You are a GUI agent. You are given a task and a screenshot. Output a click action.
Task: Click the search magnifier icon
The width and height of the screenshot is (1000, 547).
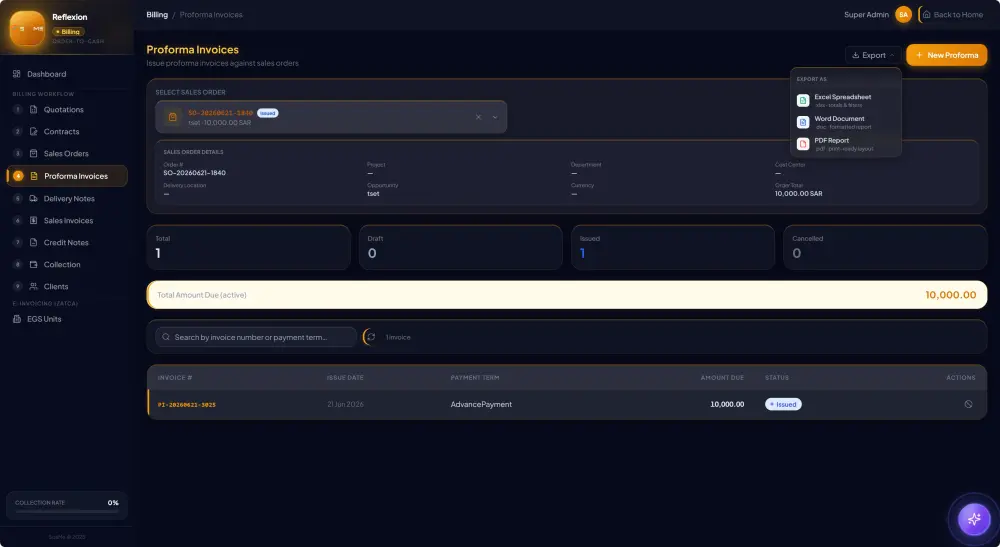tap(166, 337)
